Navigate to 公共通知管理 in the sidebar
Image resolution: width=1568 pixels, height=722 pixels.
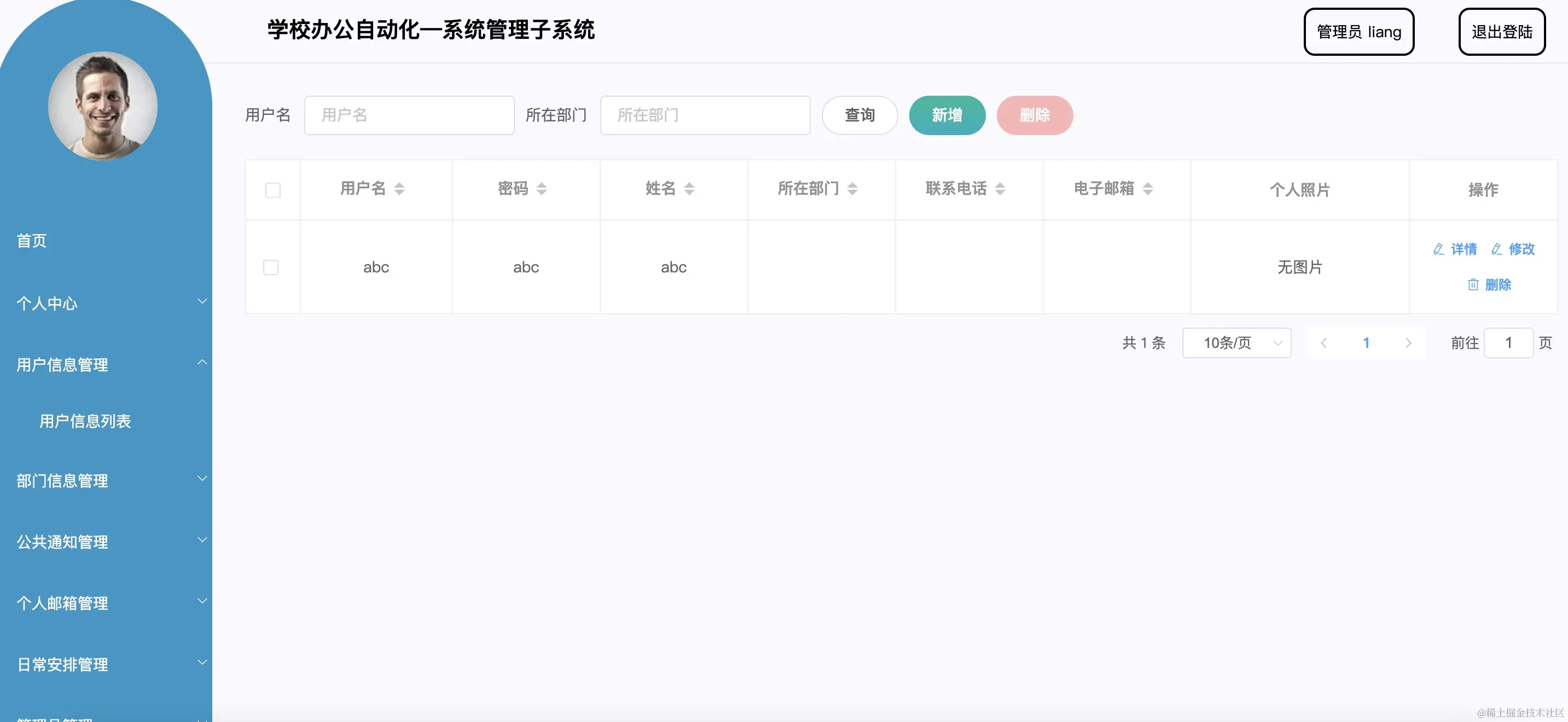[62, 542]
